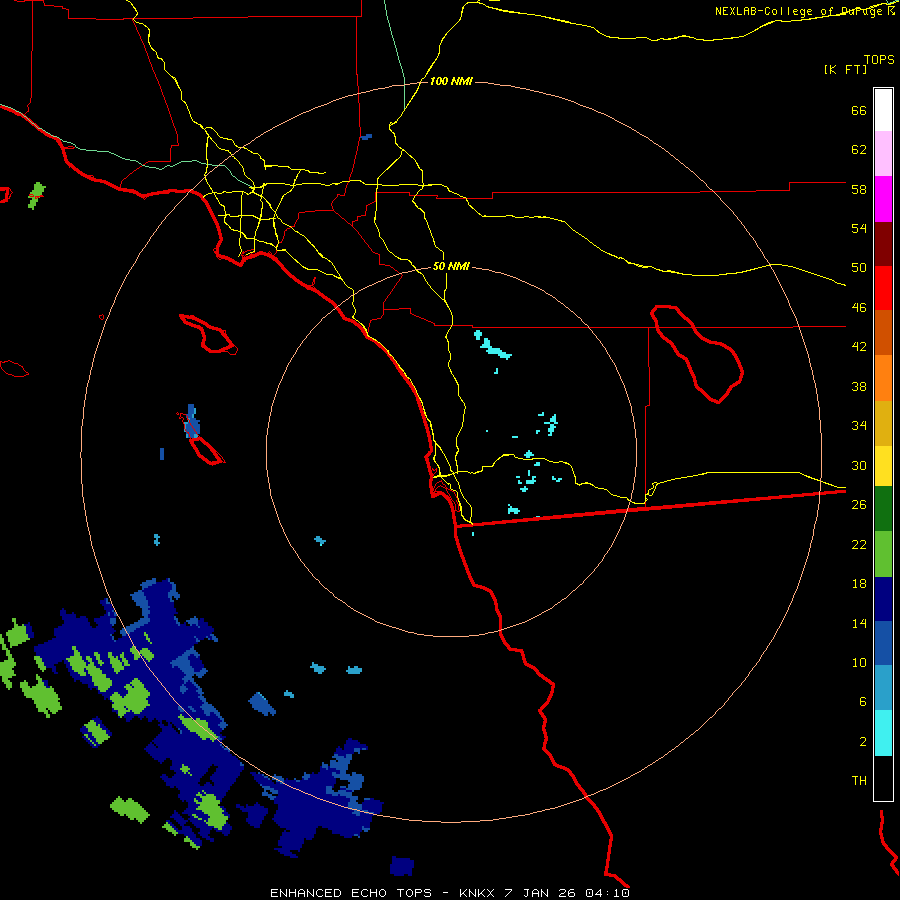Click the "14" scale value
The height and width of the screenshot is (900, 900).
click(x=859, y=623)
